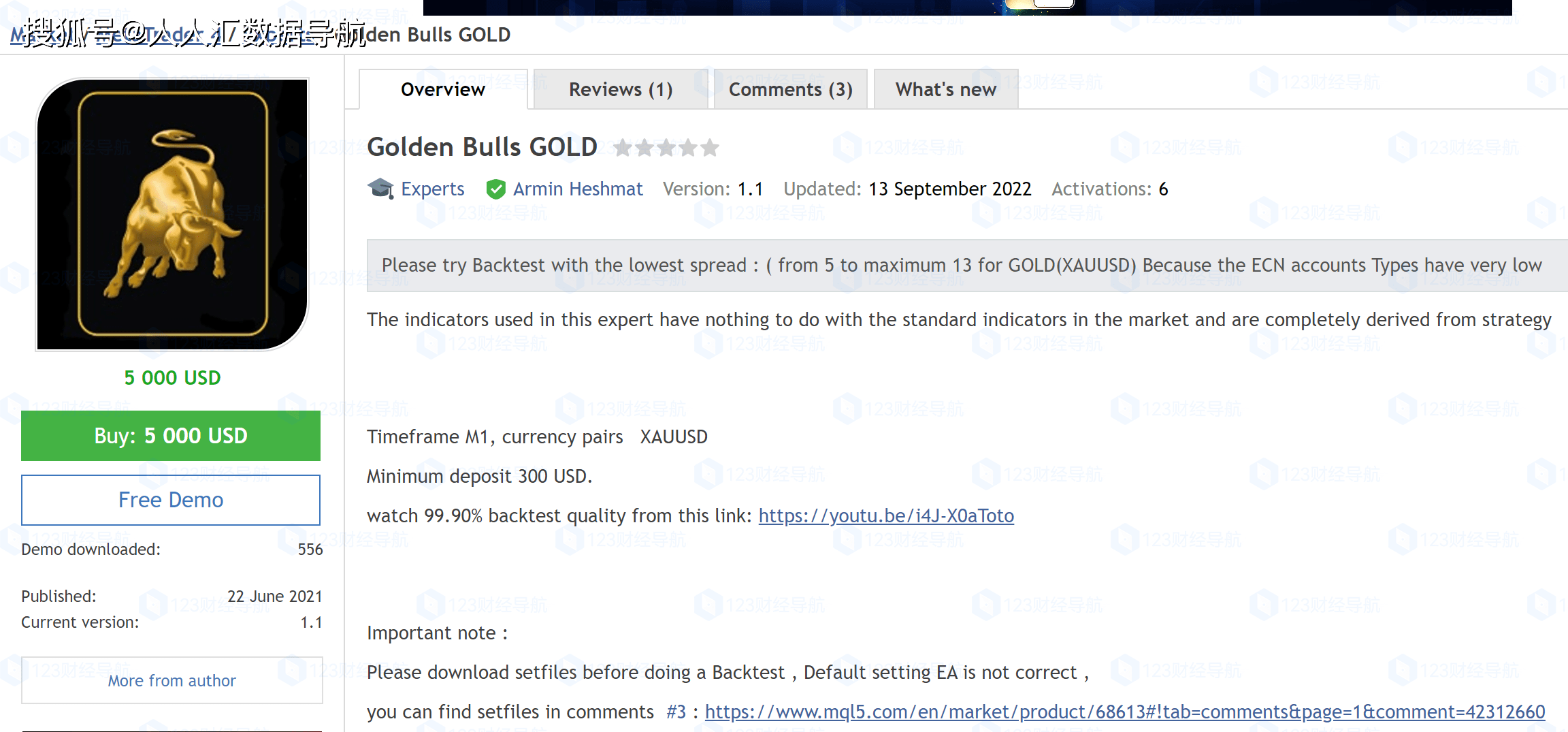Screen dimensions: 1568x732
Task: Open the YouTube backtest quality link
Action: click(x=885, y=515)
